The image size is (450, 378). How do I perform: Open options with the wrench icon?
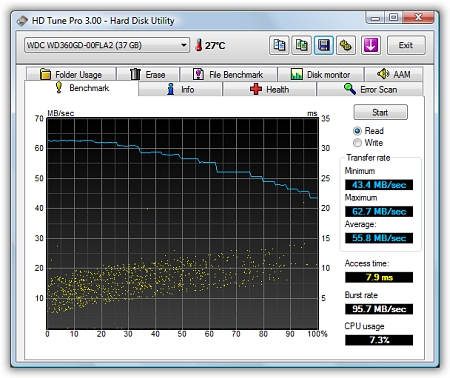[x=346, y=45]
